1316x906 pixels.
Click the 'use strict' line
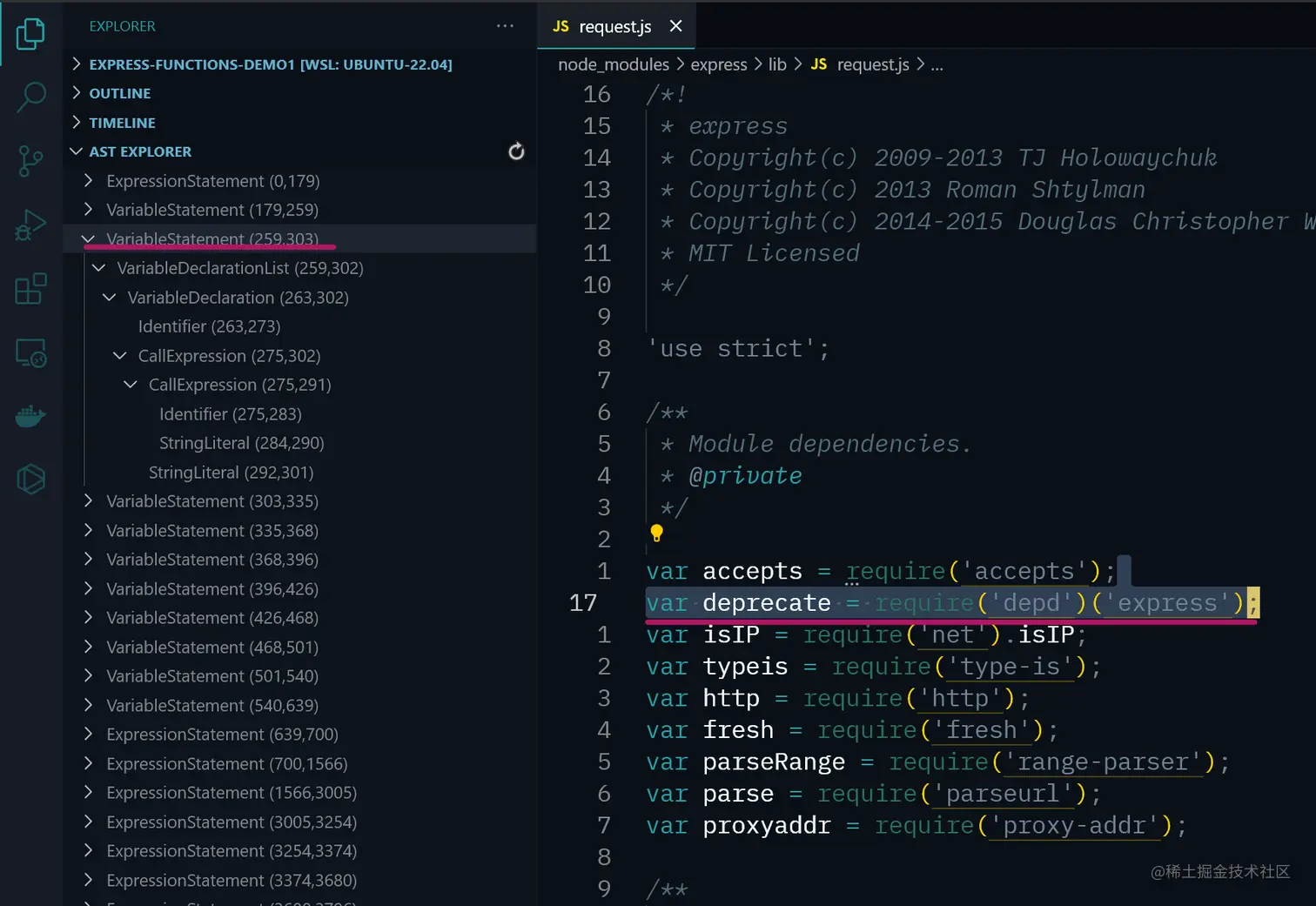738,349
